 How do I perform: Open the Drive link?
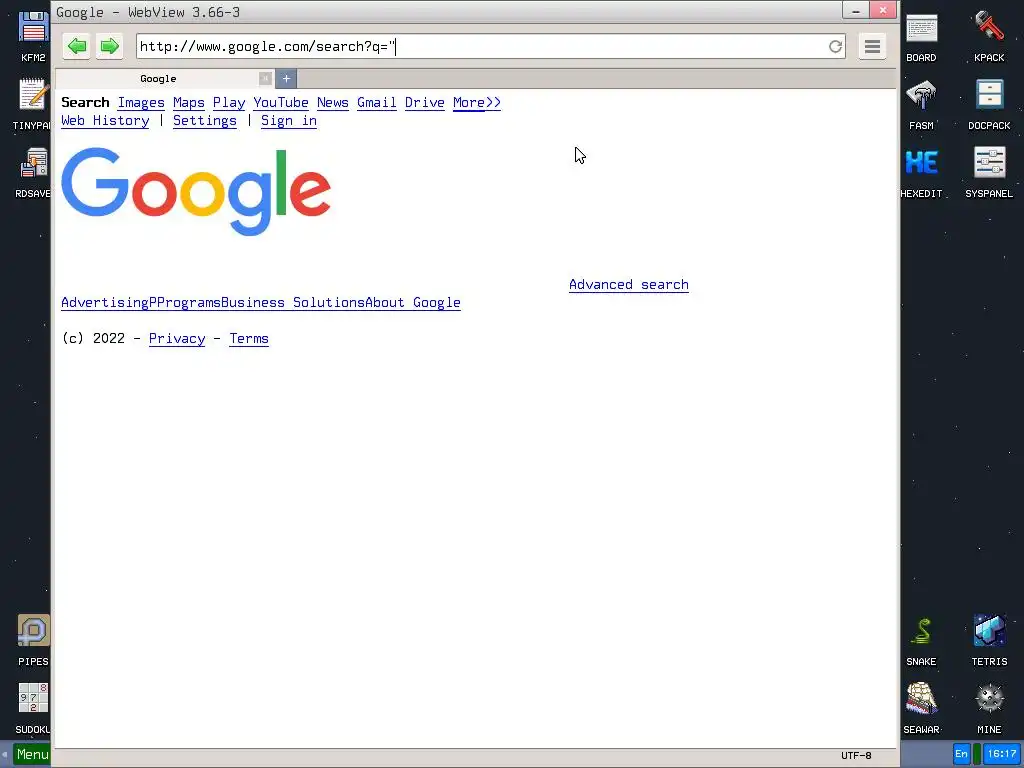pyautogui.click(x=424, y=103)
